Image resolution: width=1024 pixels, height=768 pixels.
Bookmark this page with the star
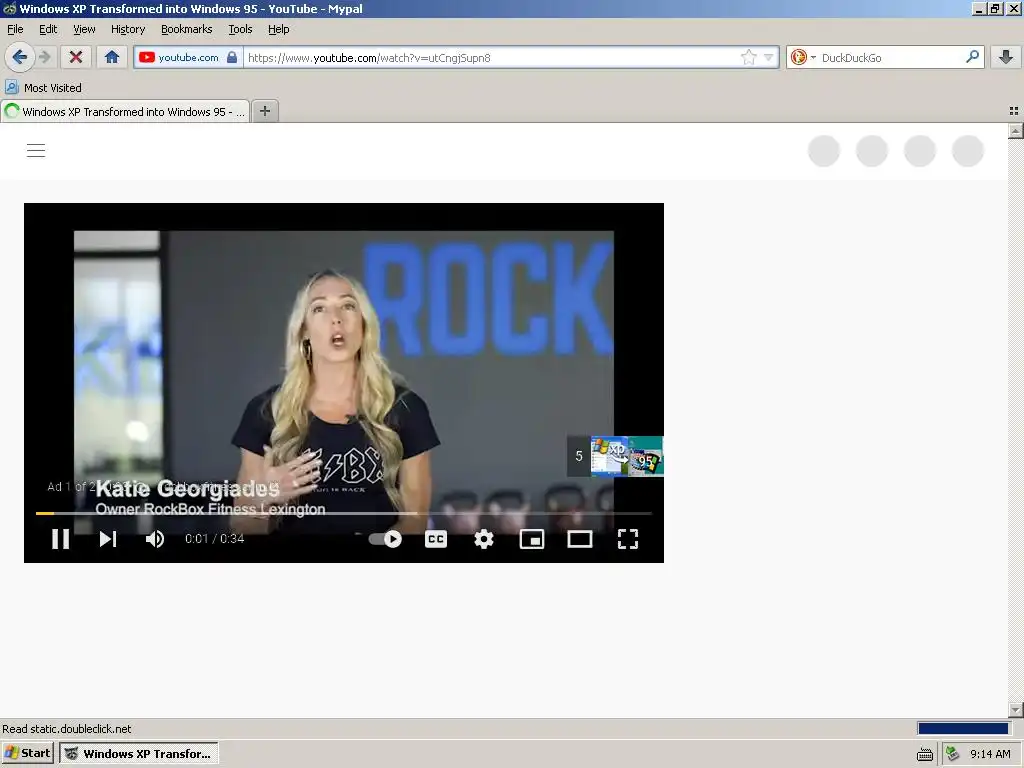[x=748, y=57]
